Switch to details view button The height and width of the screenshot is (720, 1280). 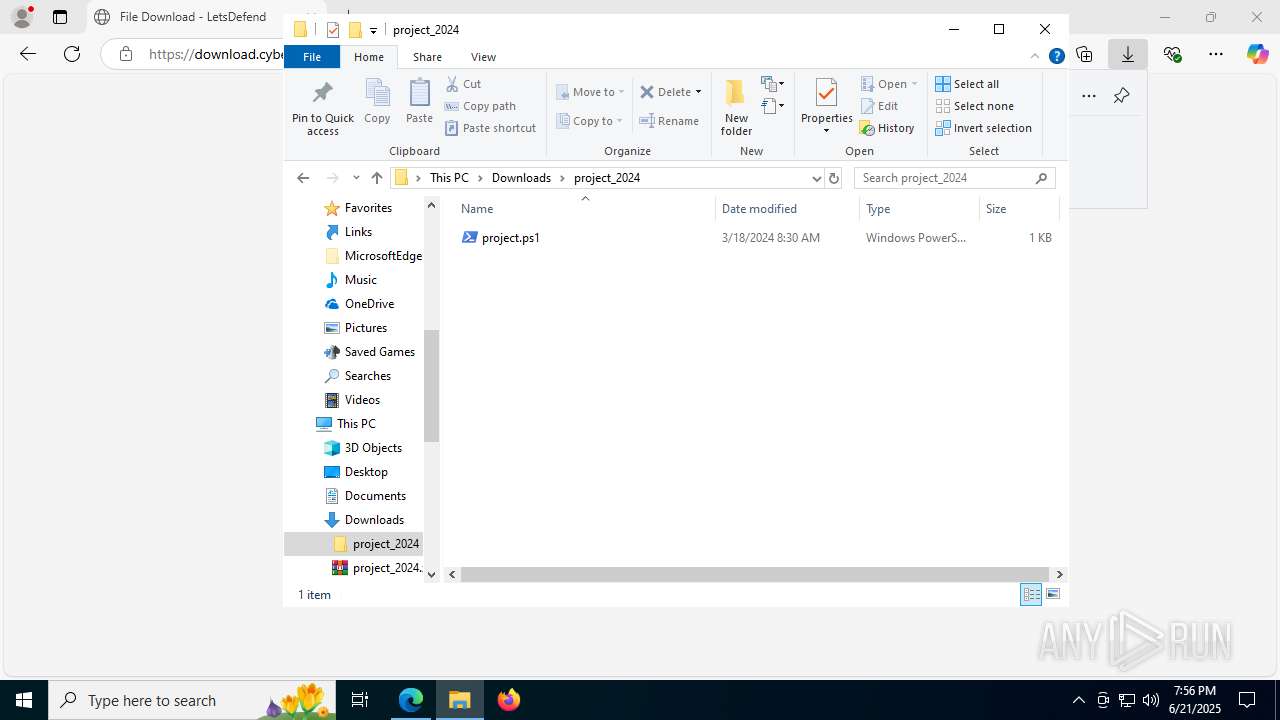(1031, 594)
